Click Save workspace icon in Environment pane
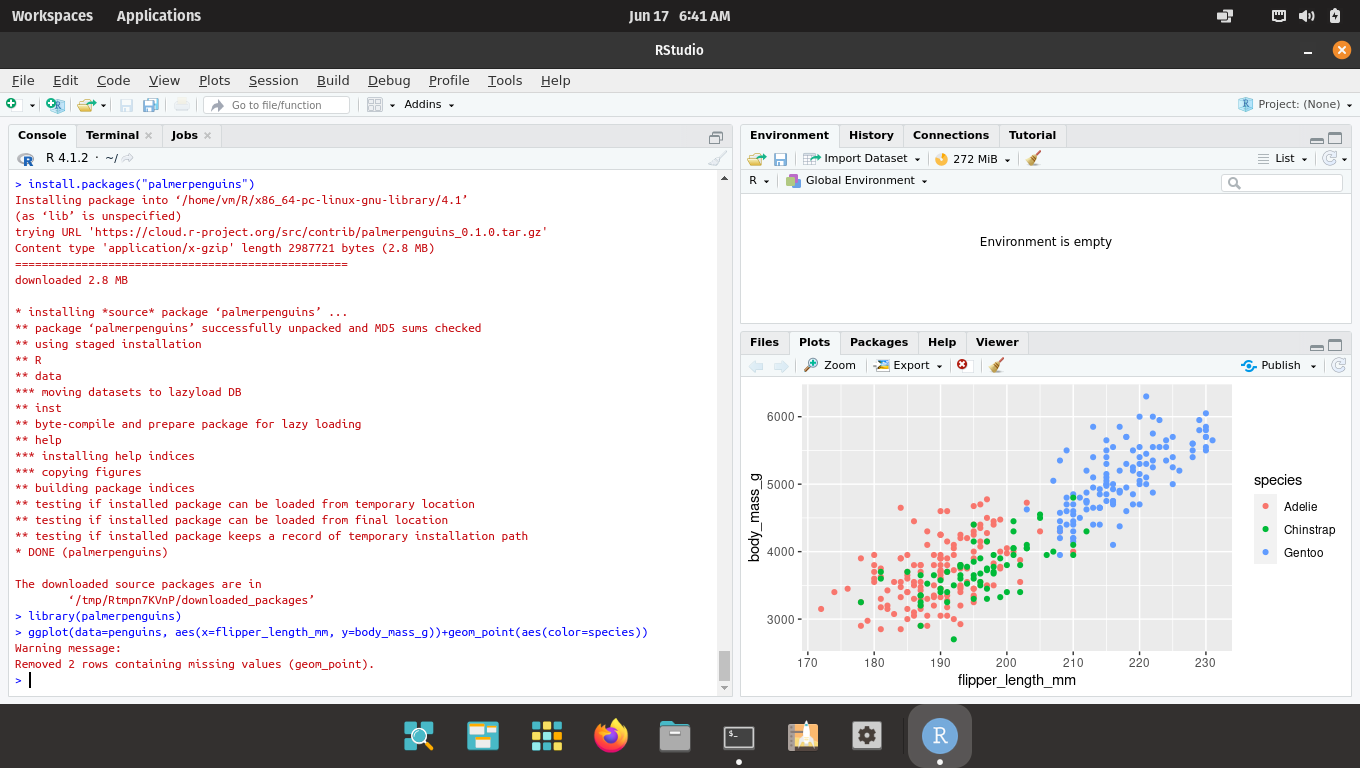The width and height of the screenshot is (1360, 768). [780, 158]
